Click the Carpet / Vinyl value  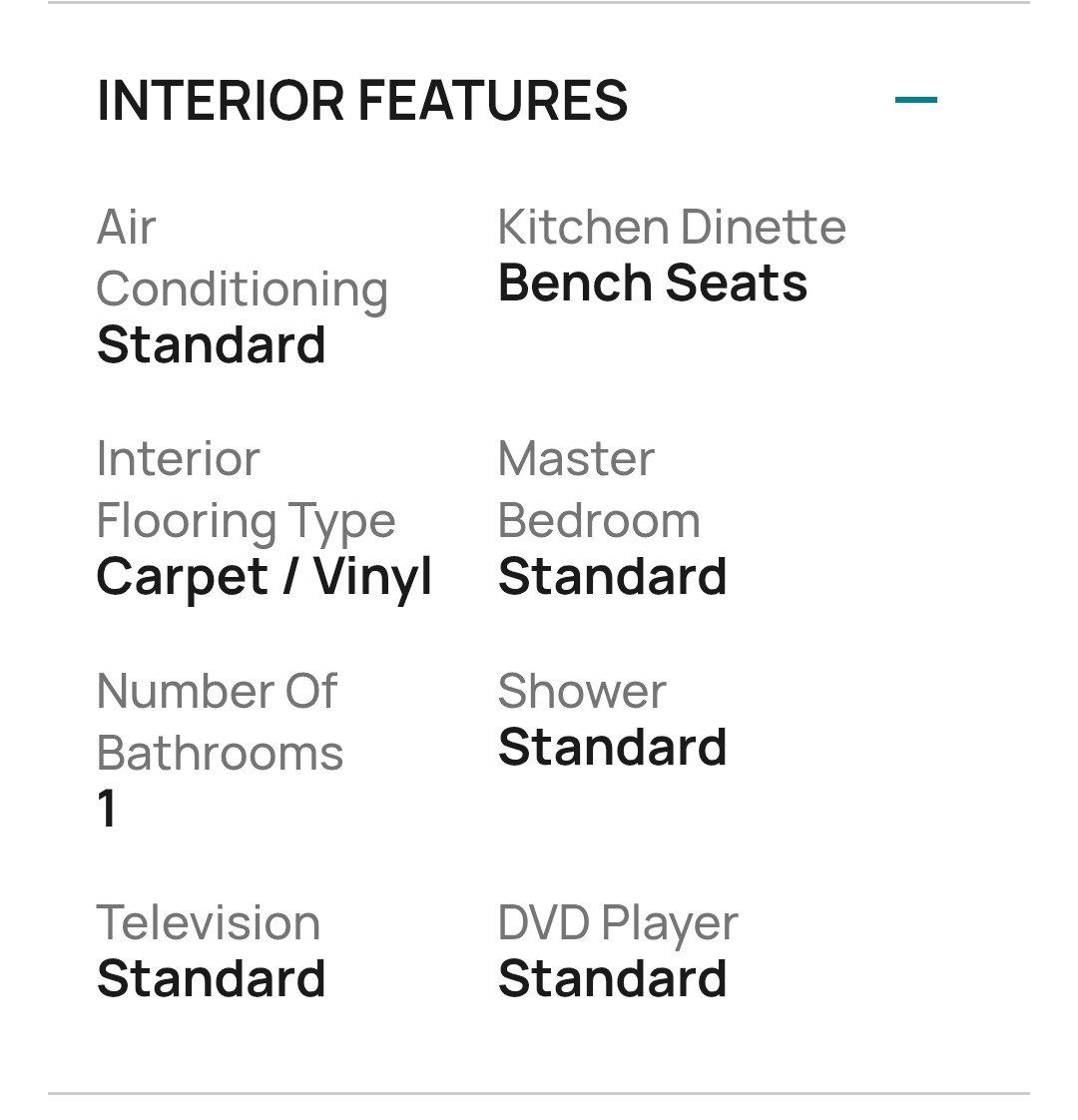[265, 577]
